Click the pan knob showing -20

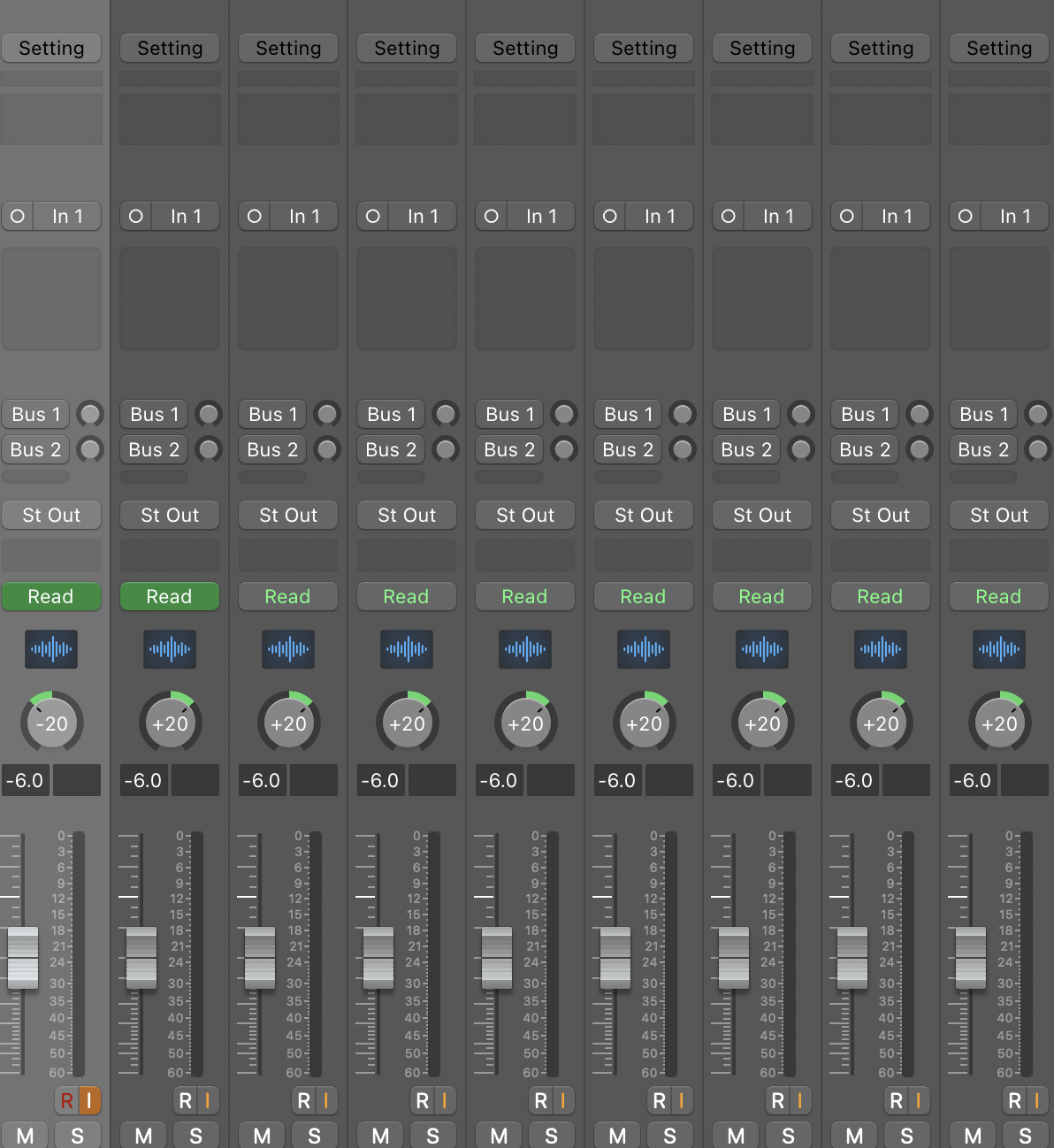[x=52, y=723]
